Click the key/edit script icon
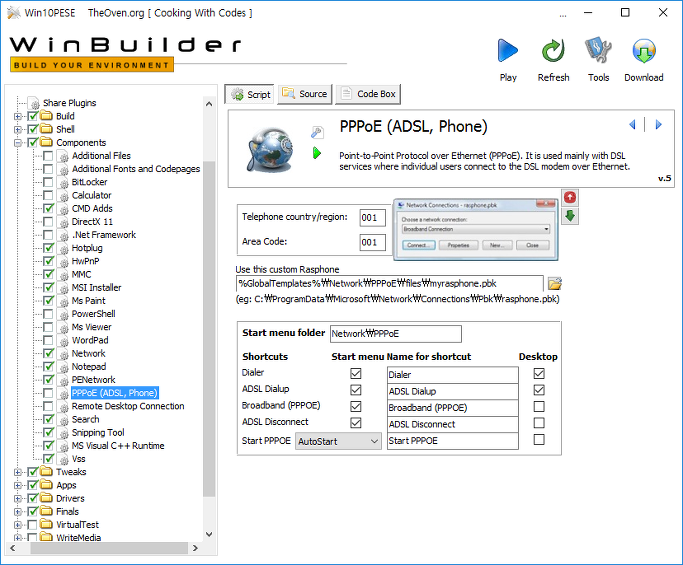Viewport: 683px width, 565px height. pos(317,132)
